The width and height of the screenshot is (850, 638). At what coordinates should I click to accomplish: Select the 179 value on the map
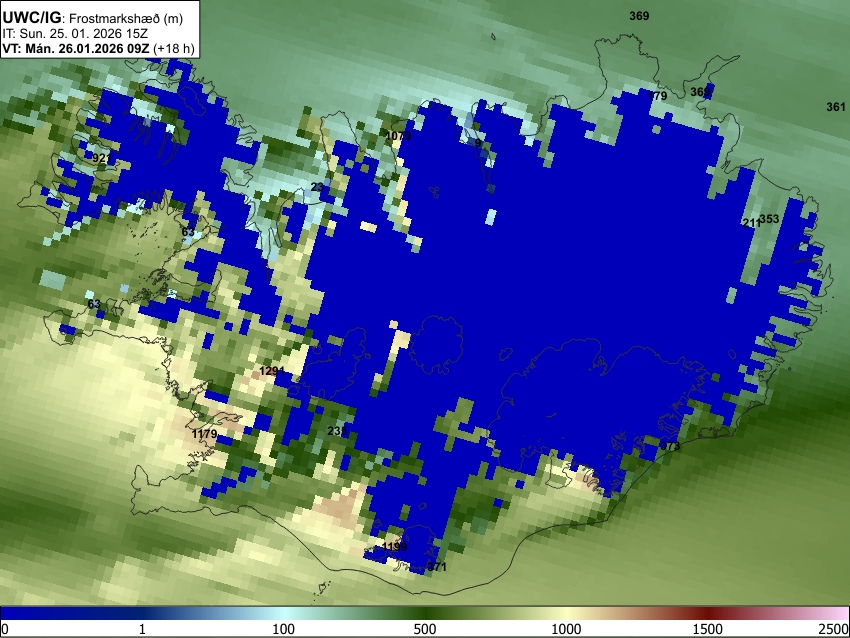(x=657, y=96)
